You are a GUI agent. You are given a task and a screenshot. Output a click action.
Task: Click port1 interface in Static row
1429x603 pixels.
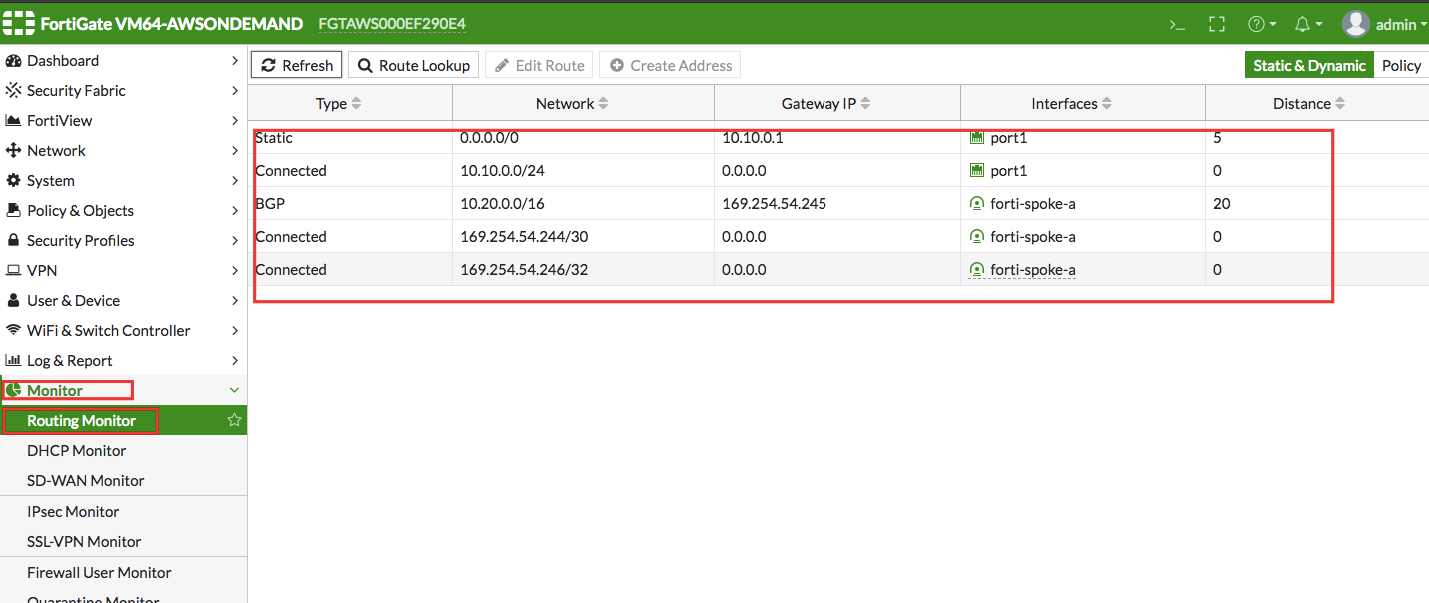pyautogui.click(x=999, y=138)
